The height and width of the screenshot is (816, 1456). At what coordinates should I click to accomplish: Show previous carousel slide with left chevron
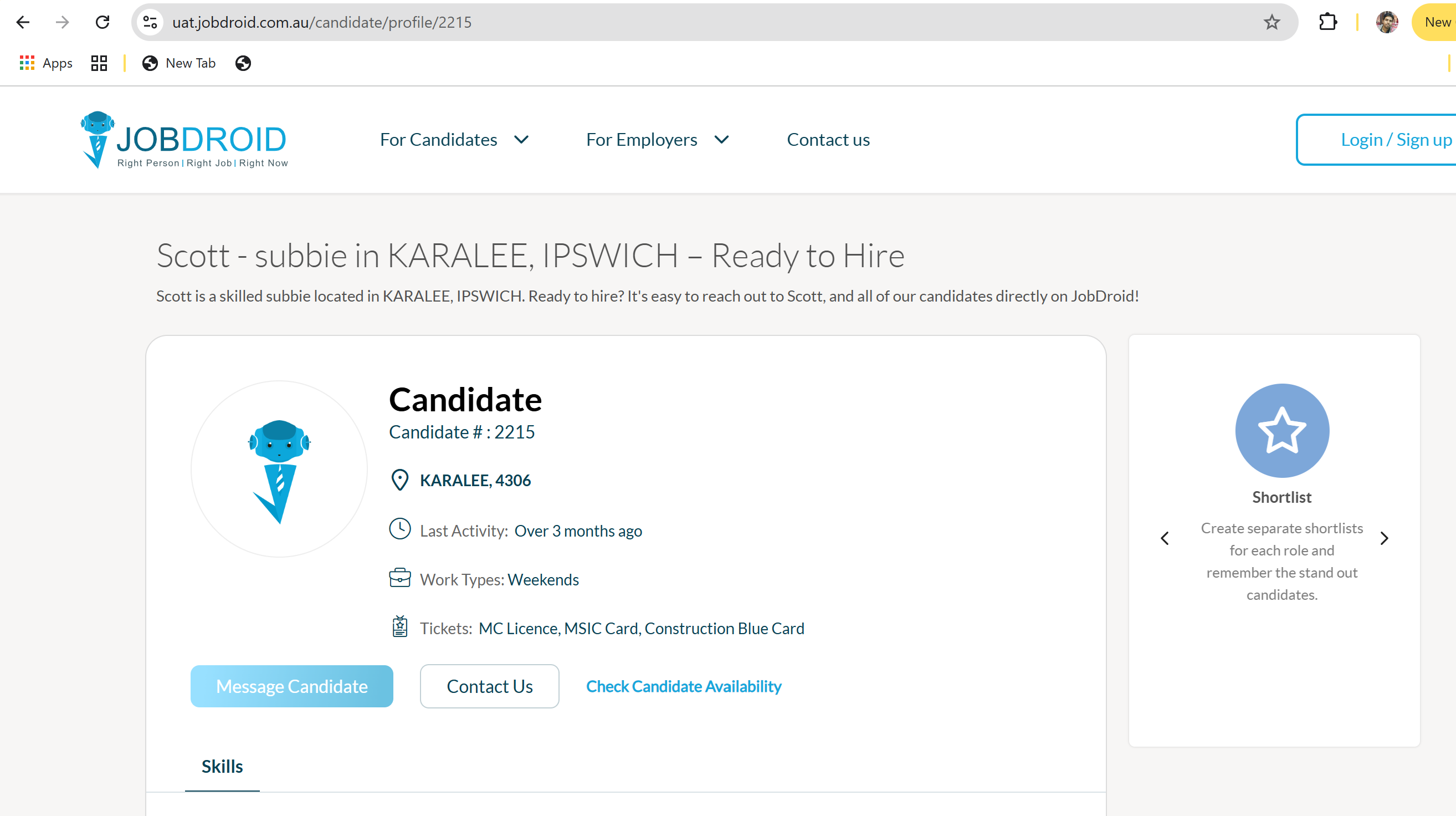(1165, 538)
